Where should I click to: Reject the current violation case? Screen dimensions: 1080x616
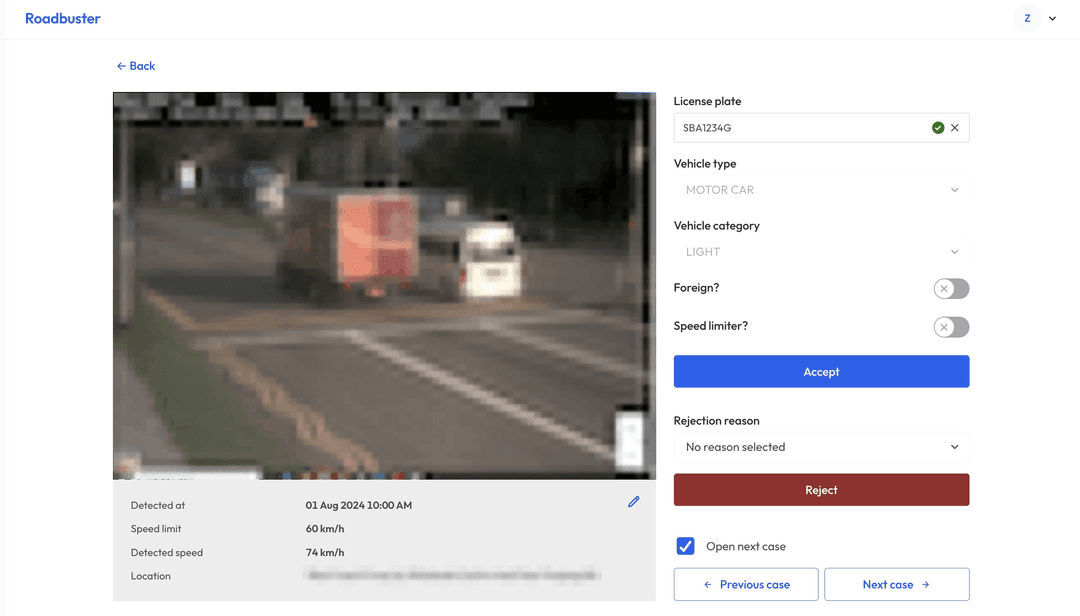820,489
